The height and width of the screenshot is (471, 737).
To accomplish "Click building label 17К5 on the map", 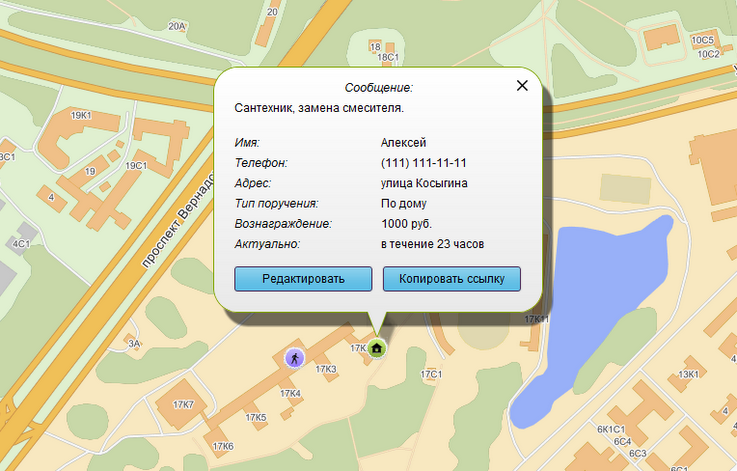I will click(x=256, y=417).
